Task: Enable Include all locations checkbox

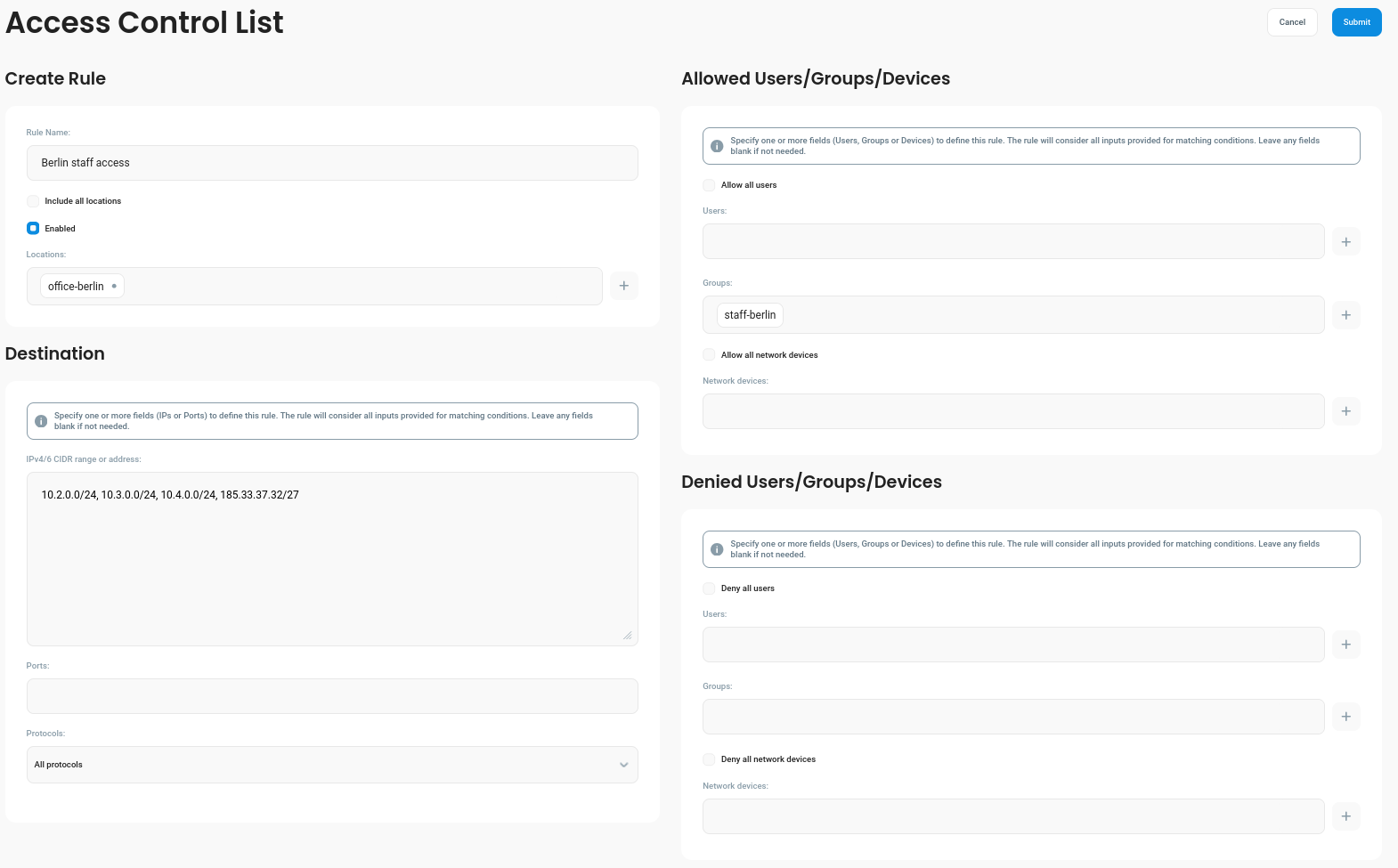Action: click(x=33, y=201)
